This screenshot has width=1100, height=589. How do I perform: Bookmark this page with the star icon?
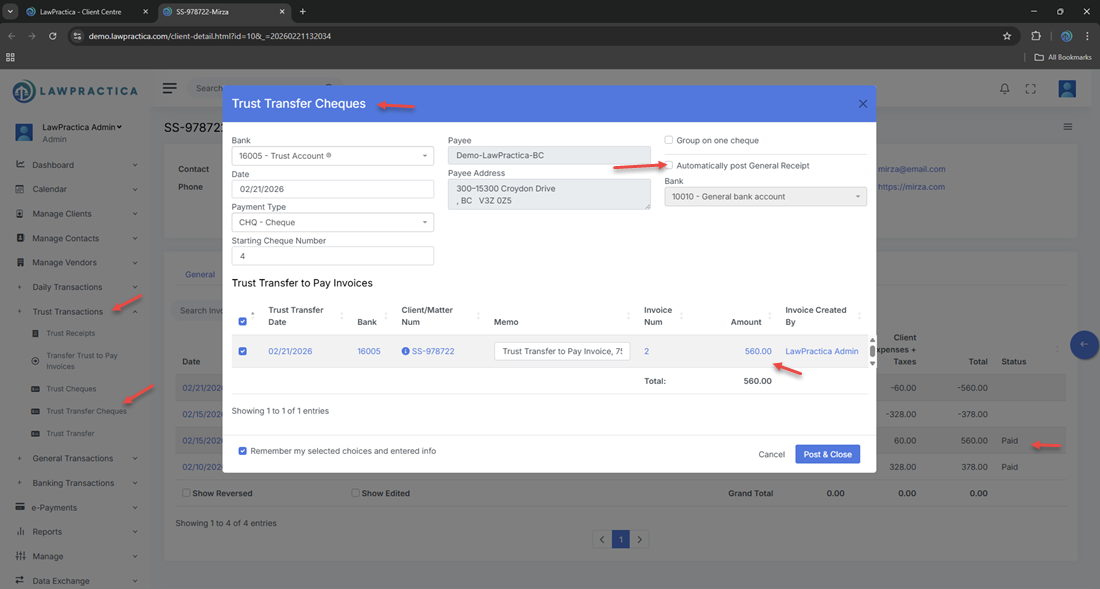coord(1007,36)
